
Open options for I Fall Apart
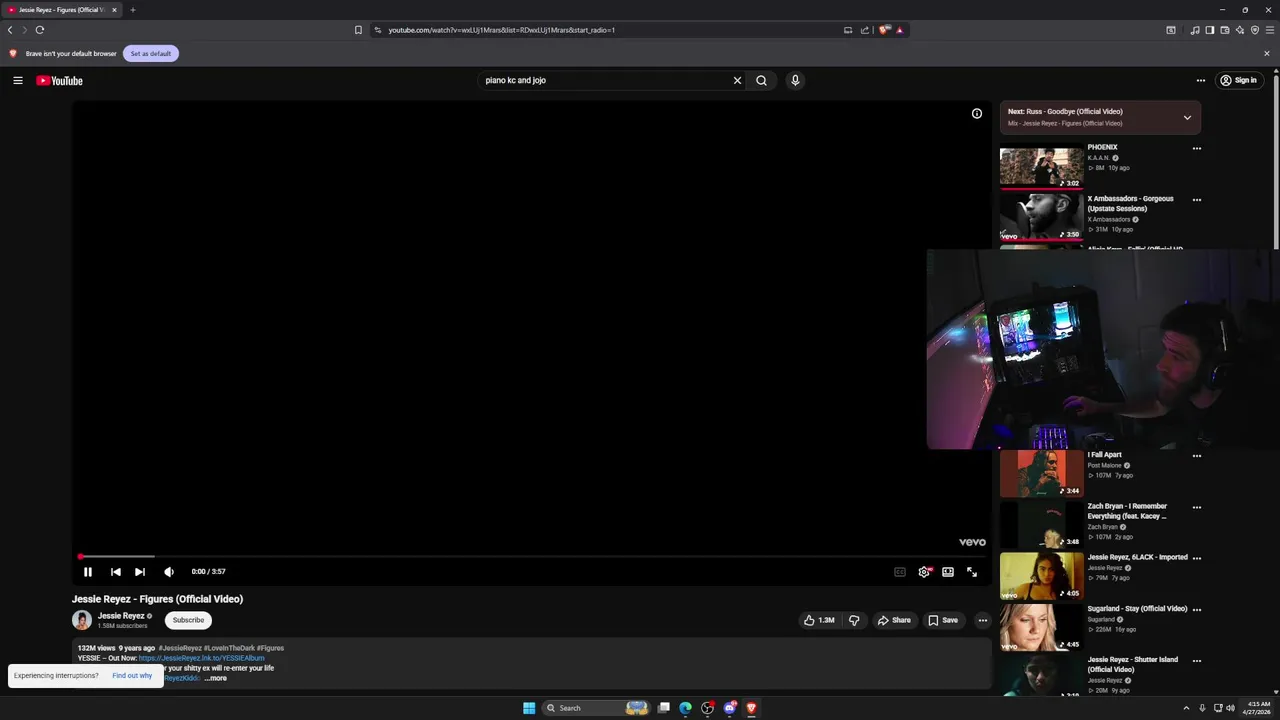1196,456
